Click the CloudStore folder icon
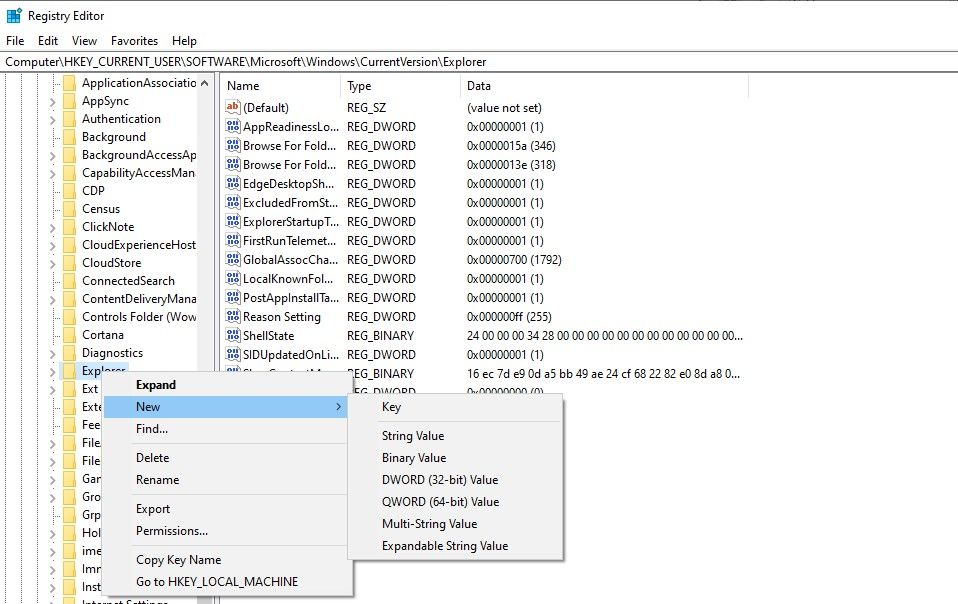The image size is (958, 604). coord(69,263)
